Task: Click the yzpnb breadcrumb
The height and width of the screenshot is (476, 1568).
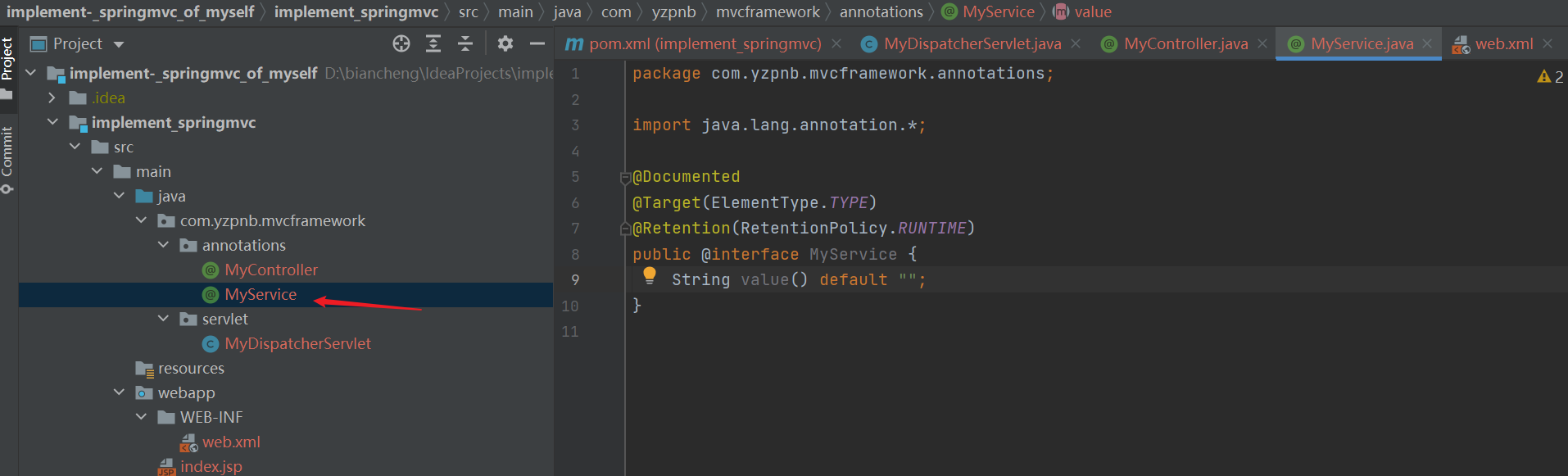Action: pos(673,12)
